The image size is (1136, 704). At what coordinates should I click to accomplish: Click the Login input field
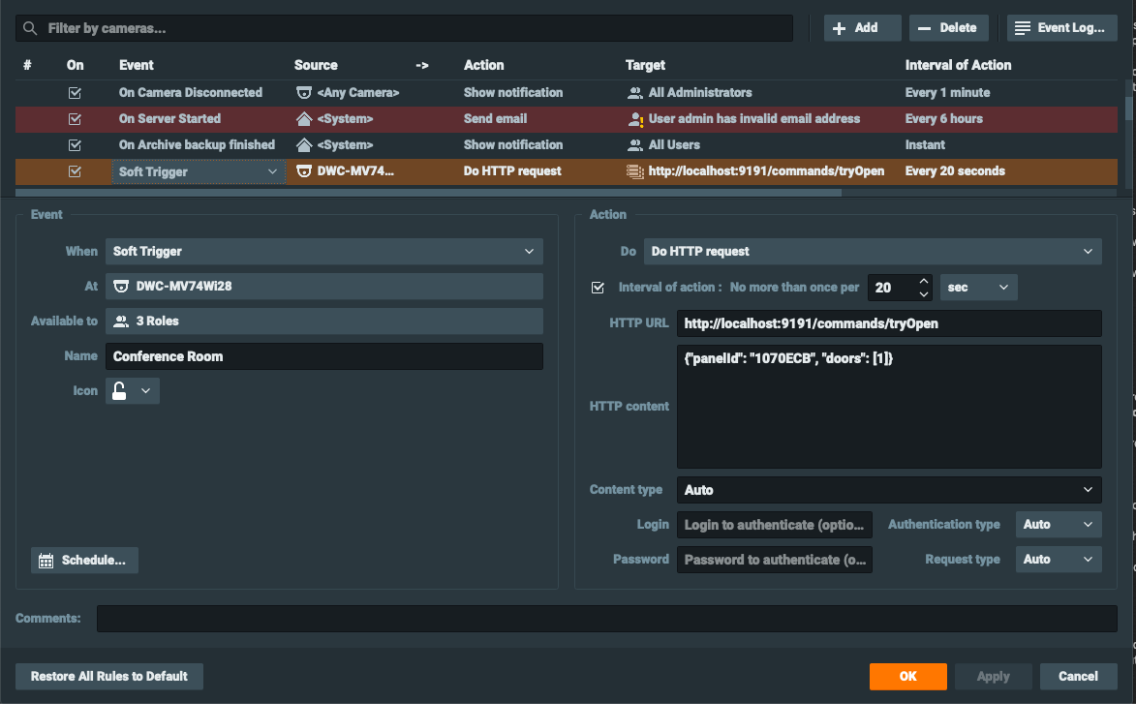pos(774,524)
